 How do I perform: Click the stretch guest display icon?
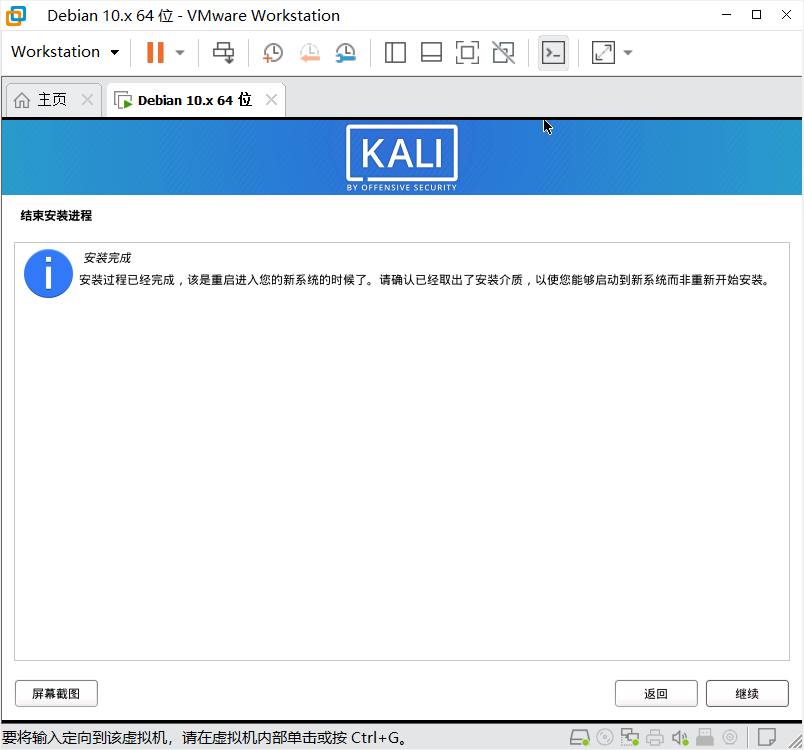(603, 52)
